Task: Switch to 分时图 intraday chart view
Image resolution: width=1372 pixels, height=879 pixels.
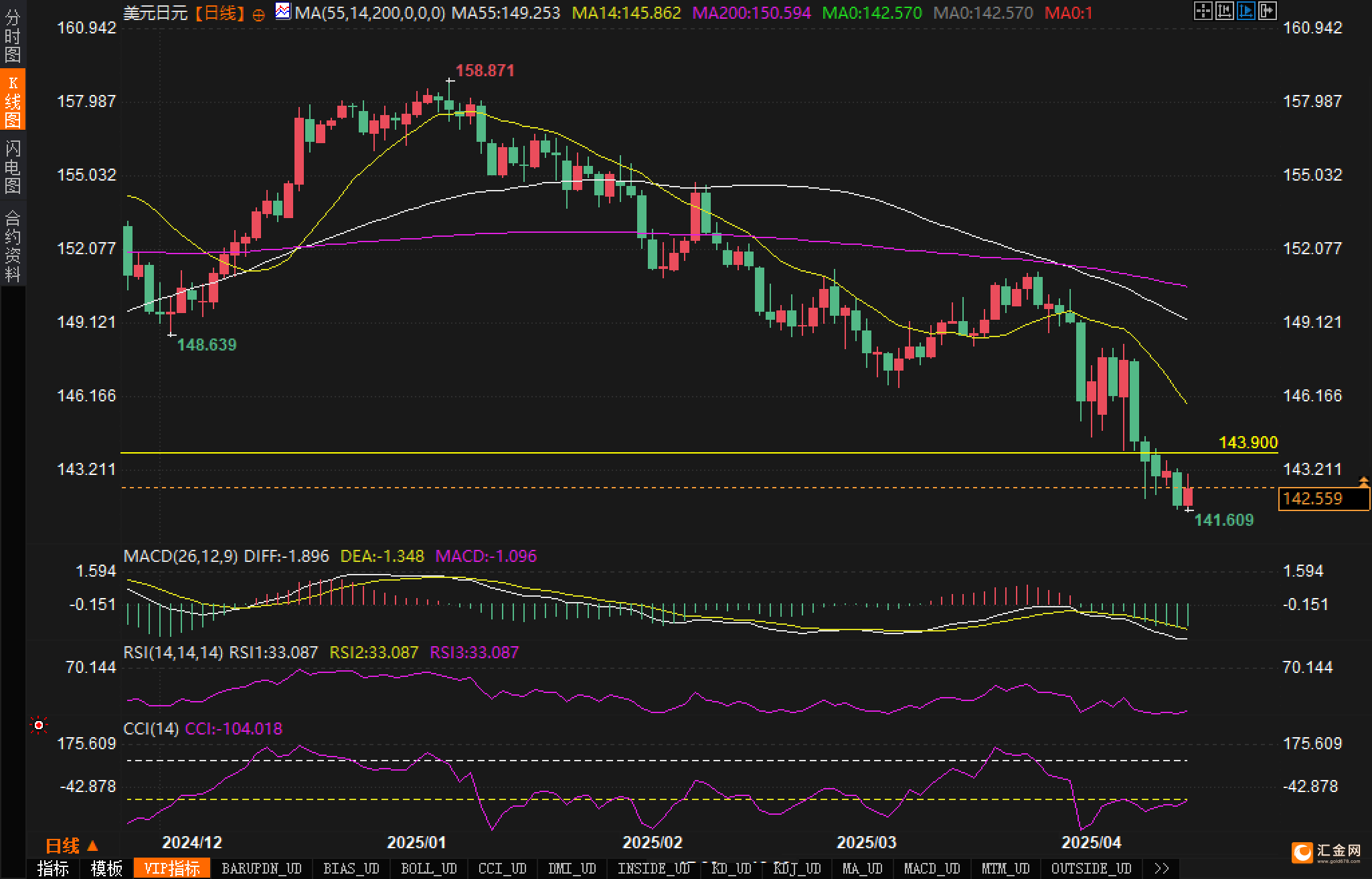Action: [13, 36]
